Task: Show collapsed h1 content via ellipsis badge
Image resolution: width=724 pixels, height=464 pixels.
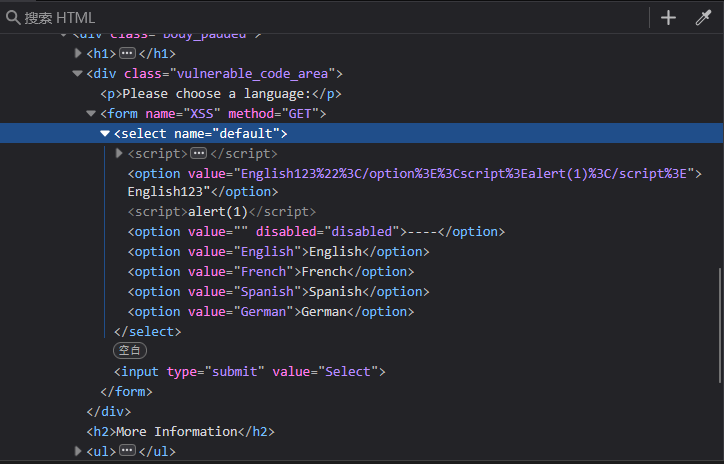Action: tap(127, 53)
